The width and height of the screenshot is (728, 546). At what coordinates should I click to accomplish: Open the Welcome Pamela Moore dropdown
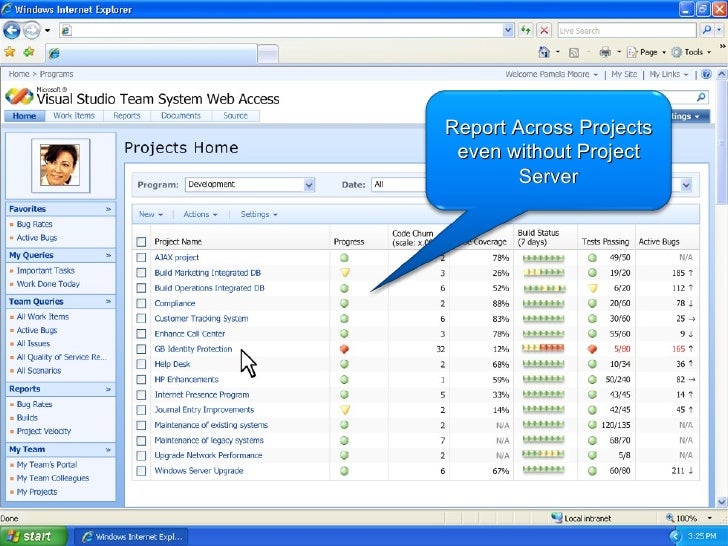pyautogui.click(x=551, y=74)
